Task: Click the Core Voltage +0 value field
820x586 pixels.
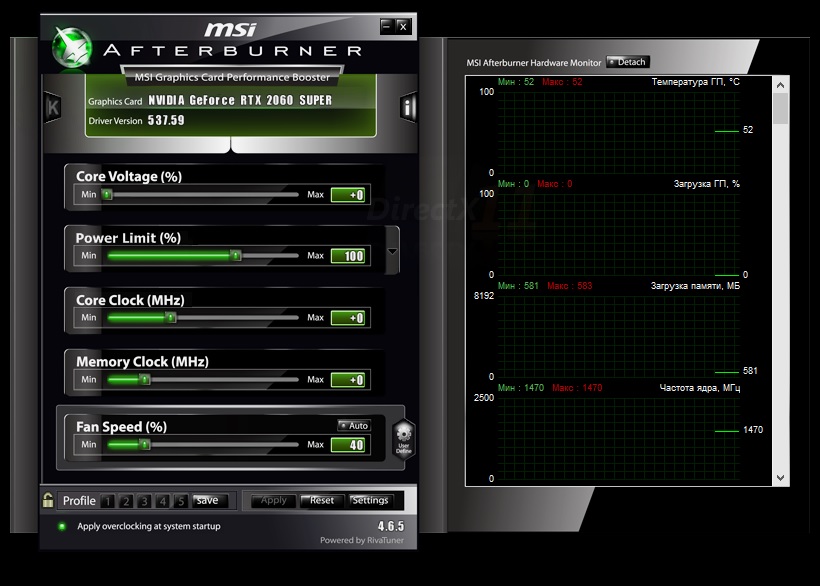Action: [348, 195]
